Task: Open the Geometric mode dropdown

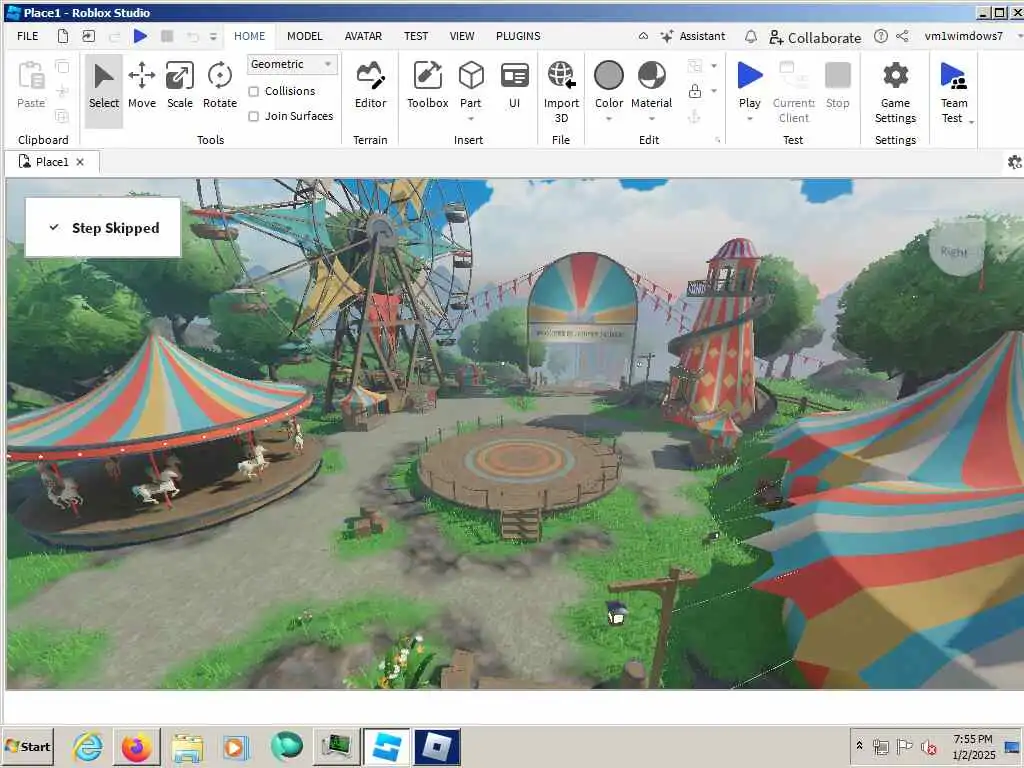Action: pyautogui.click(x=292, y=64)
